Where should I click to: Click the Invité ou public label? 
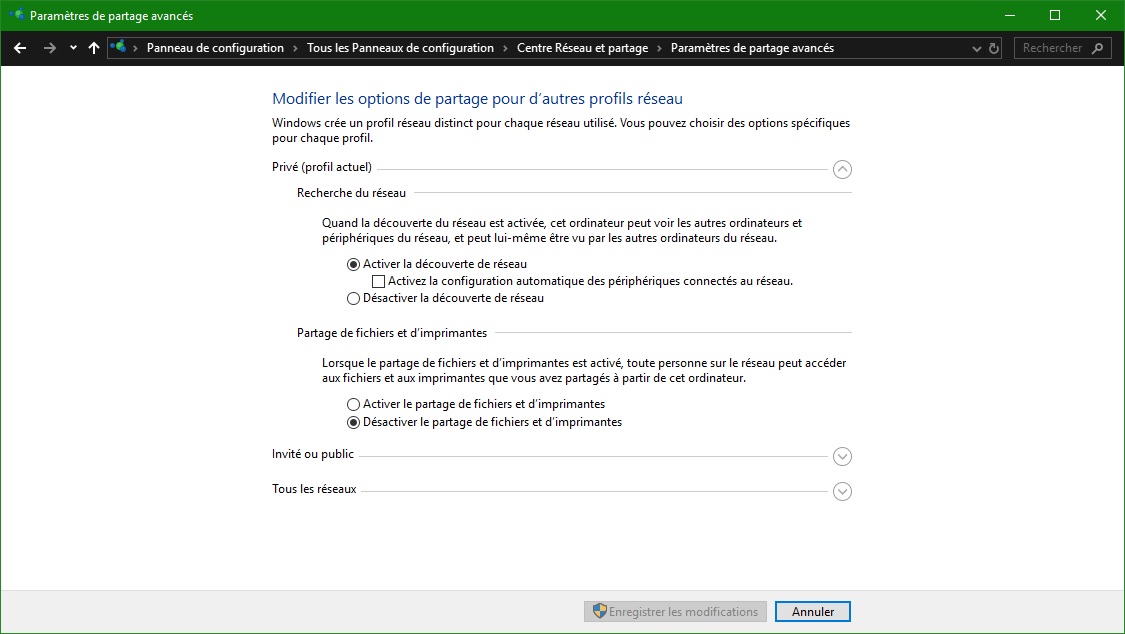pos(313,454)
